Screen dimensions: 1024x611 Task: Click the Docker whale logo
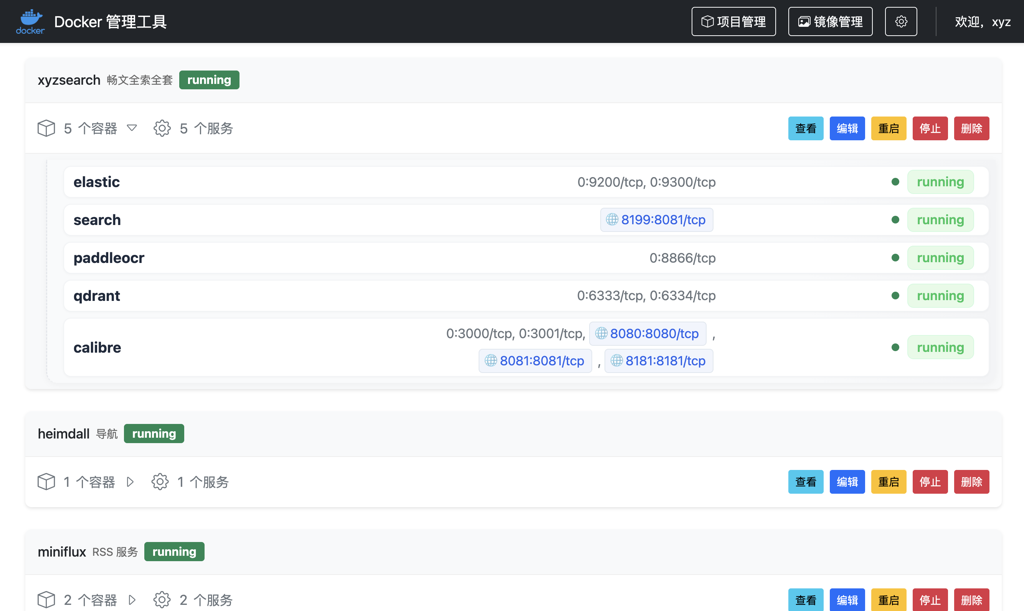click(x=30, y=22)
